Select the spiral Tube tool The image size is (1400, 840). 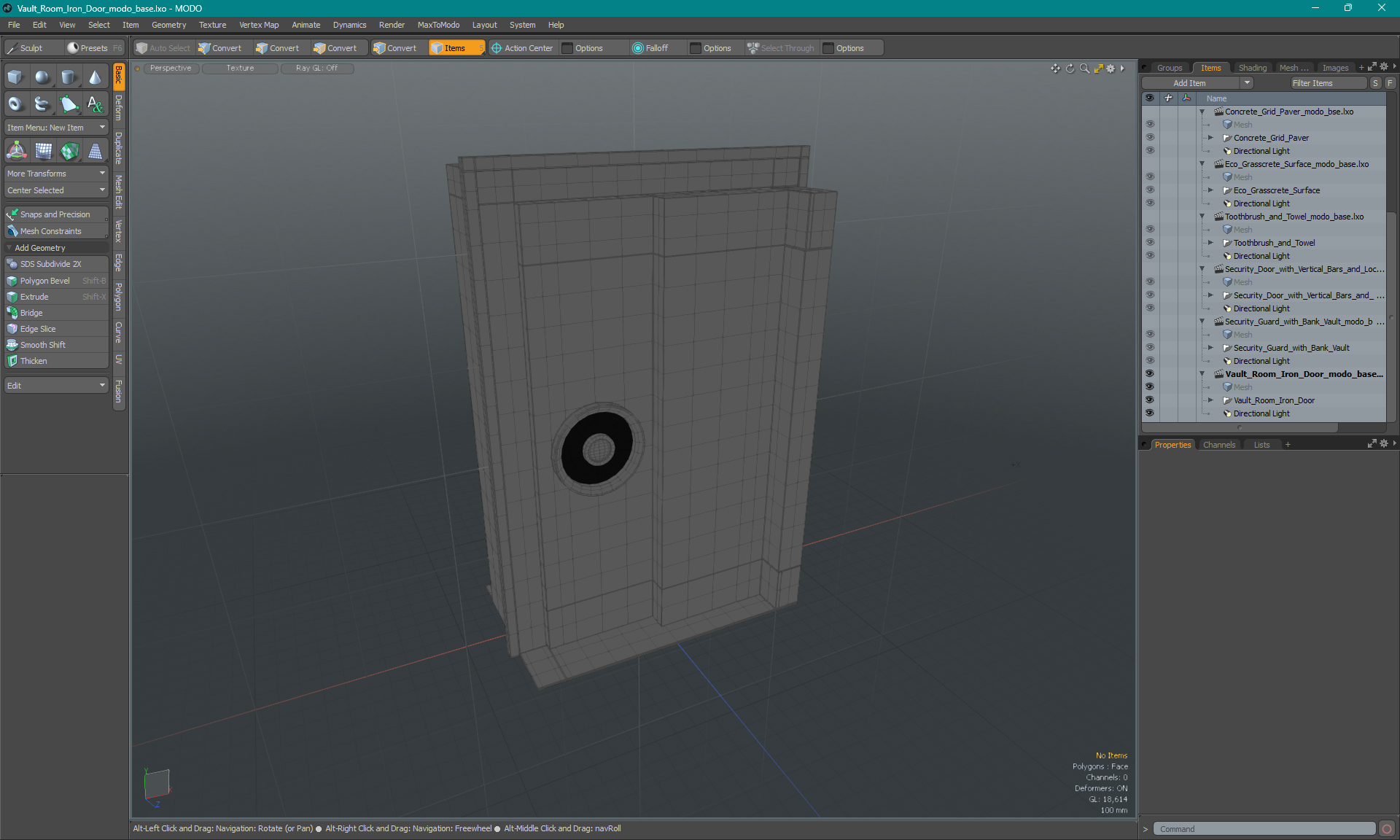(x=42, y=104)
